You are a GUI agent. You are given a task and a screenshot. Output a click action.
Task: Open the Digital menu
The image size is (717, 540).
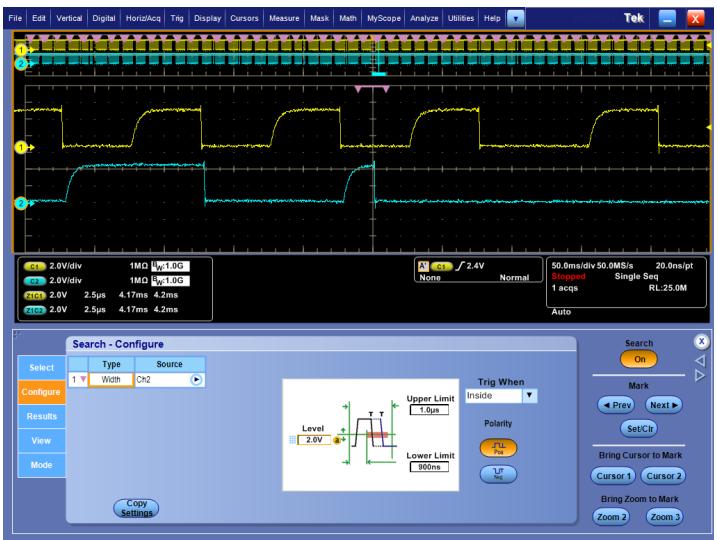pos(104,18)
